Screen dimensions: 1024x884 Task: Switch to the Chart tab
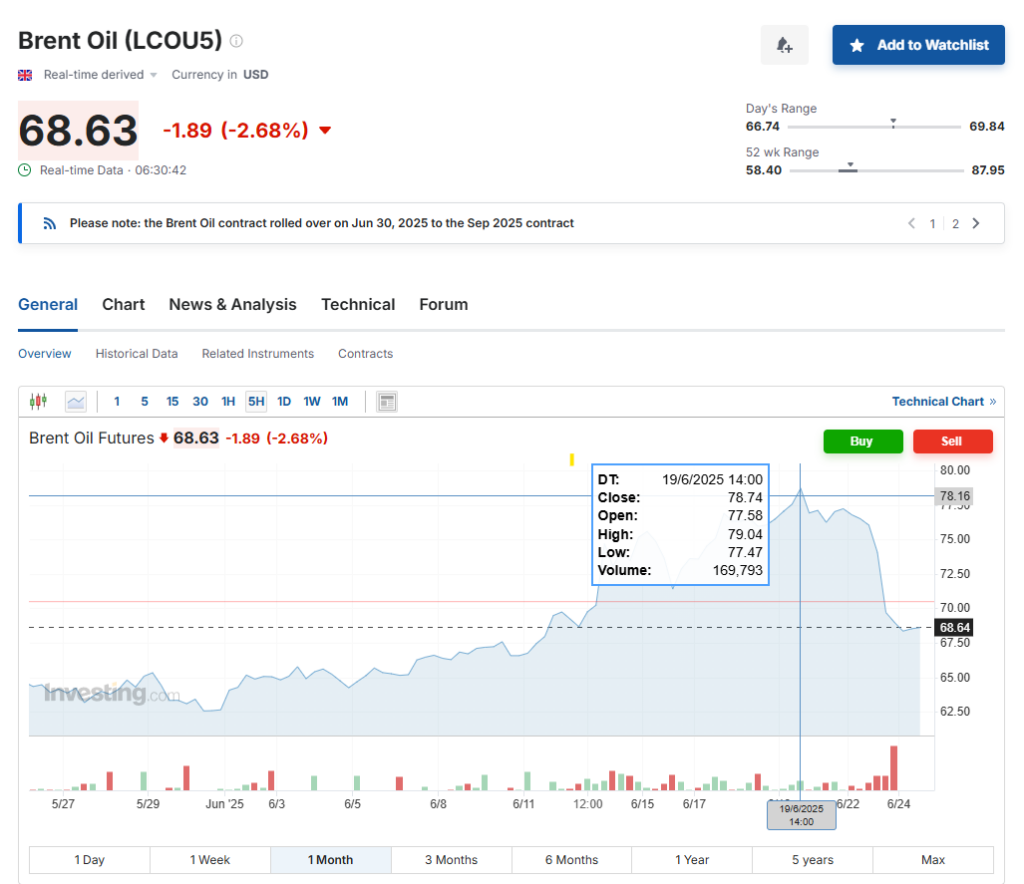(x=123, y=304)
